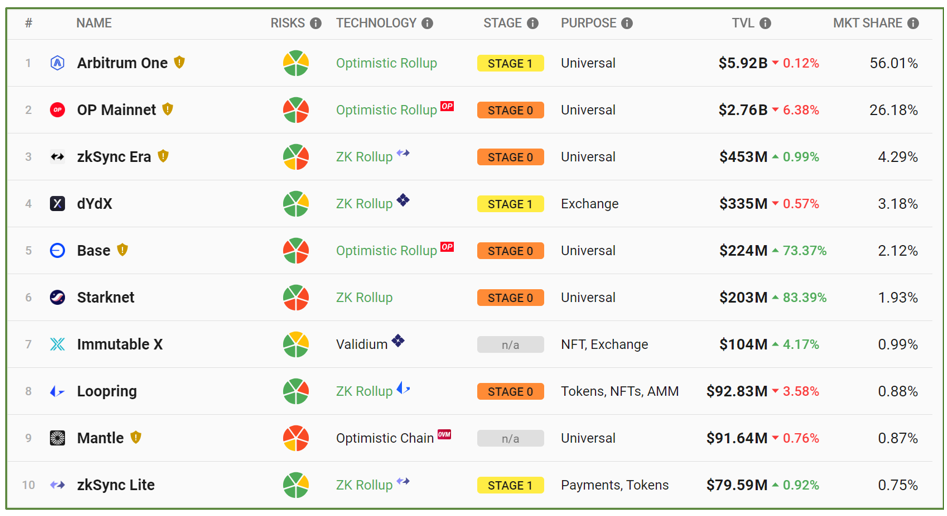Click the Validium technology label

pyautogui.click(x=362, y=344)
